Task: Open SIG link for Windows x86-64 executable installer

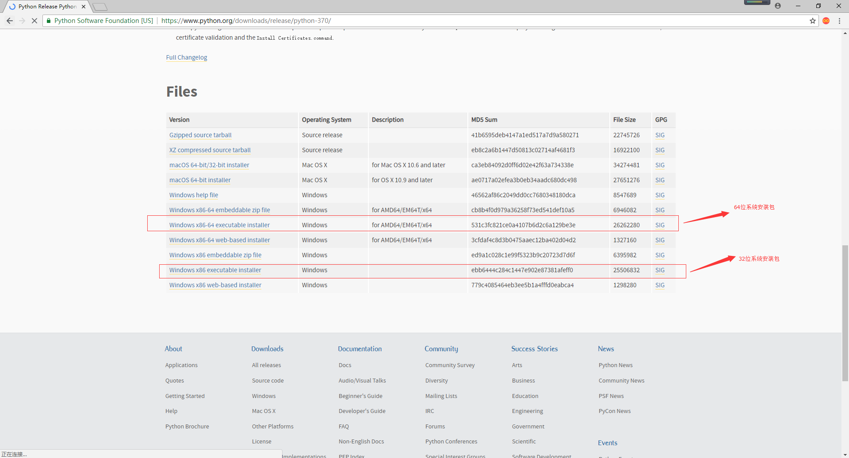Action: point(659,225)
